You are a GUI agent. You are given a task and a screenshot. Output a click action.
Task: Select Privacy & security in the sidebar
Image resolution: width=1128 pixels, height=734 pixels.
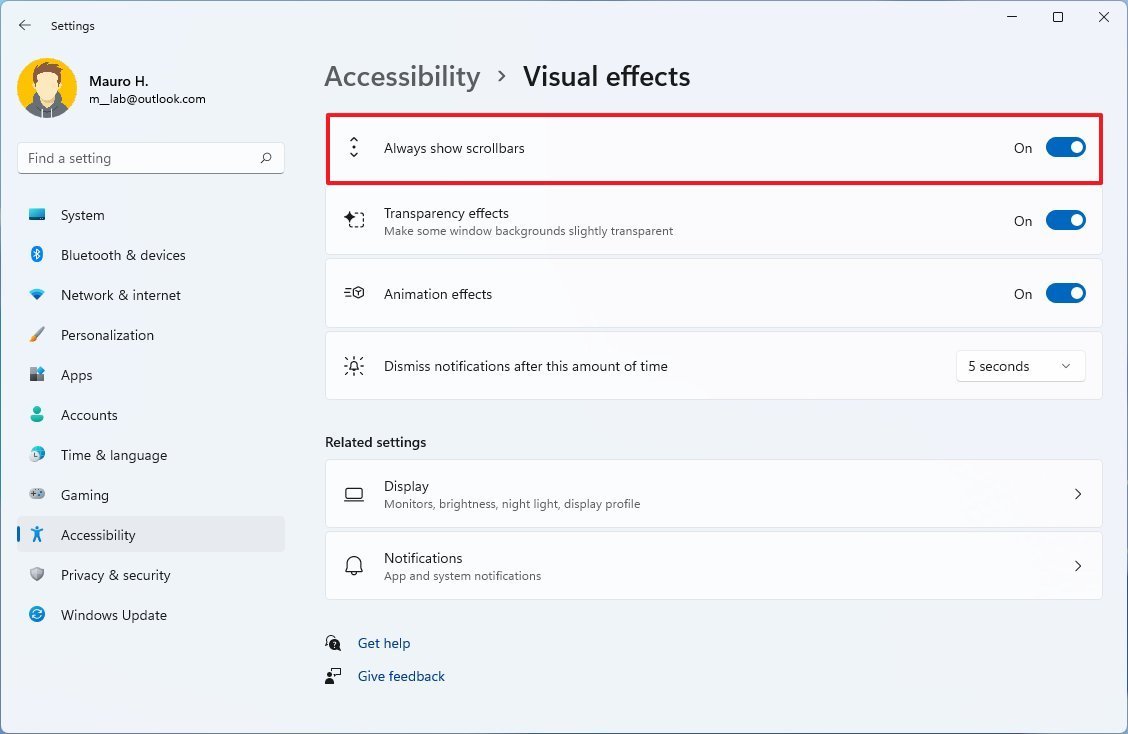[x=115, y=574]
